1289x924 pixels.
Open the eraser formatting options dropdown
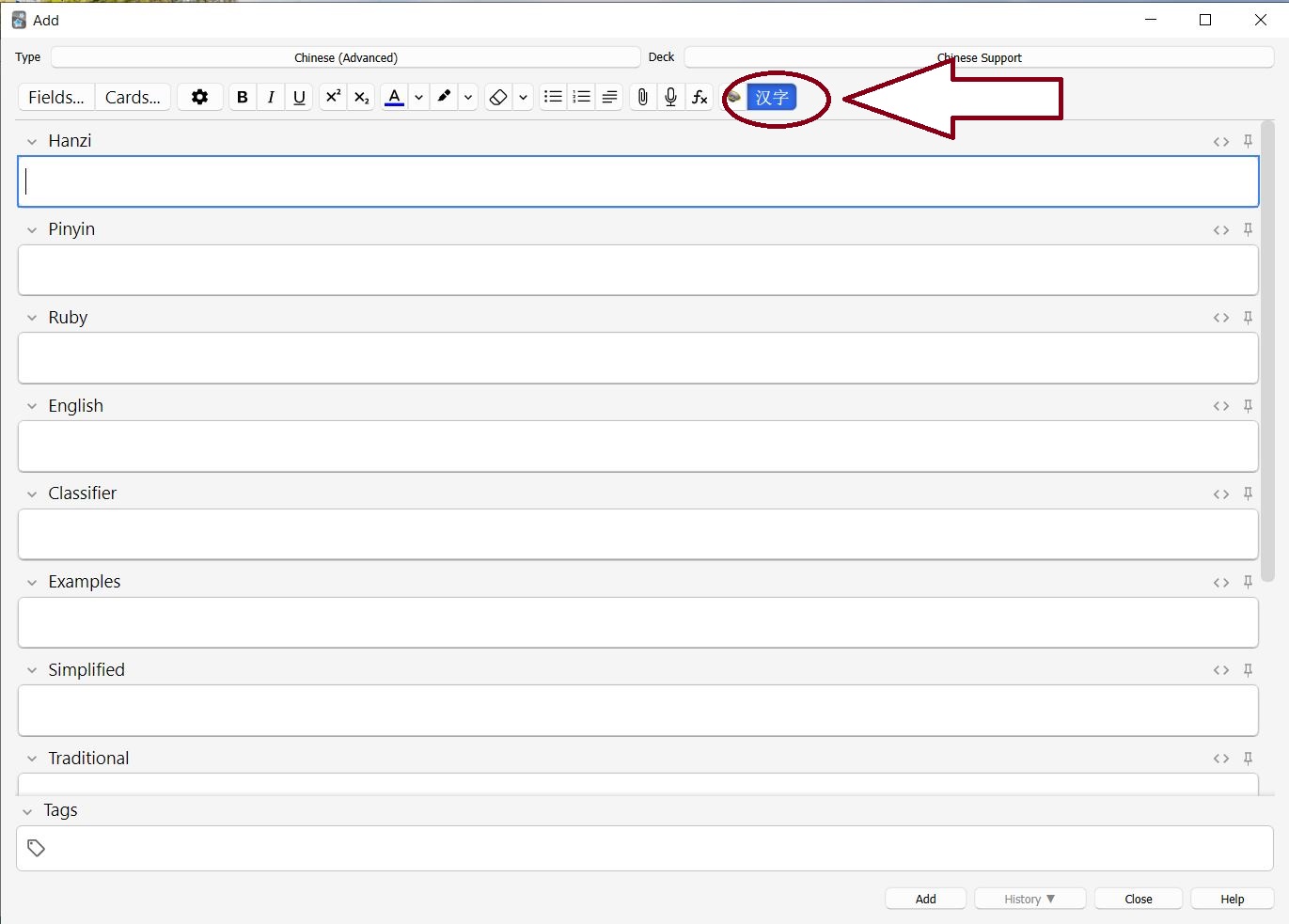point(523,97)
